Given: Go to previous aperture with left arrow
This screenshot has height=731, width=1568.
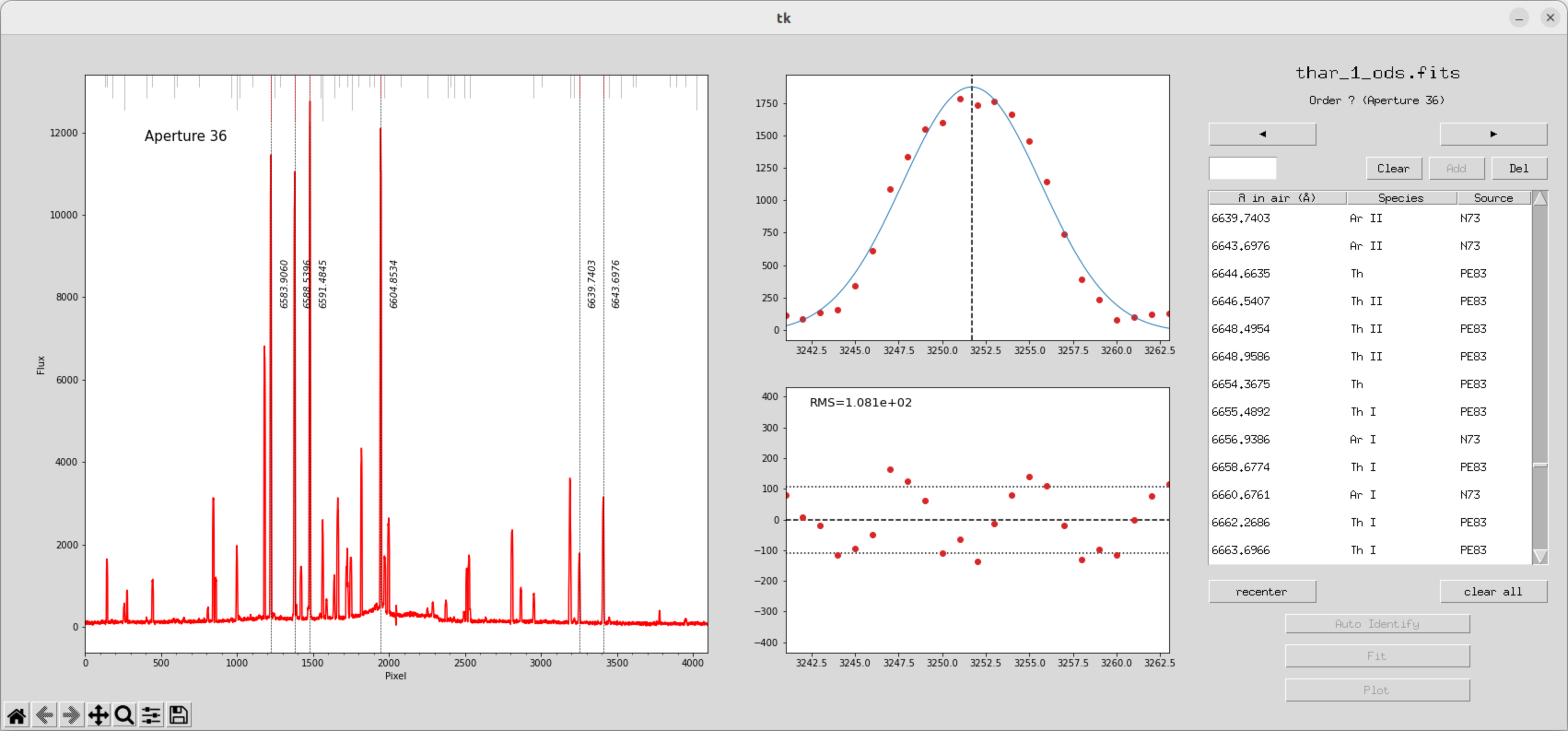Looking at the screenshot, I should tap(1262, 134).
